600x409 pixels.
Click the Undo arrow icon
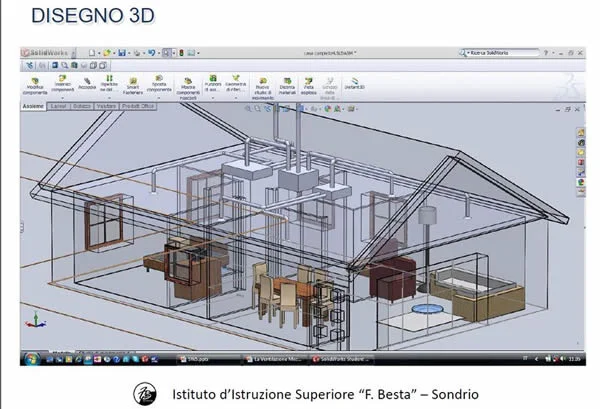pos(151,52)
